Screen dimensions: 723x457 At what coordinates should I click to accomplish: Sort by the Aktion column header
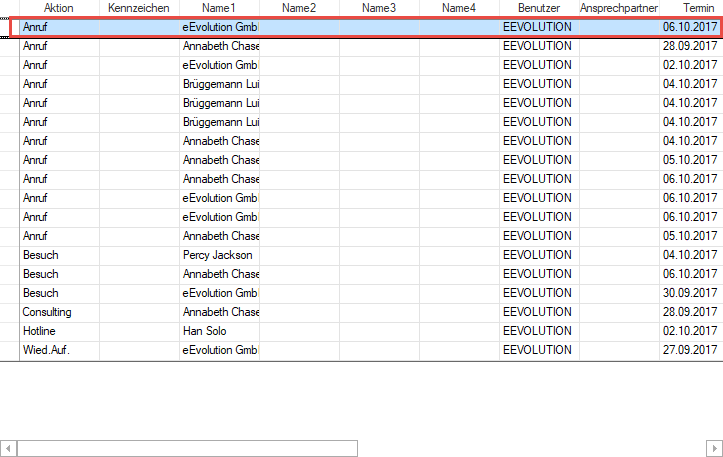click(x=58, y=8)
